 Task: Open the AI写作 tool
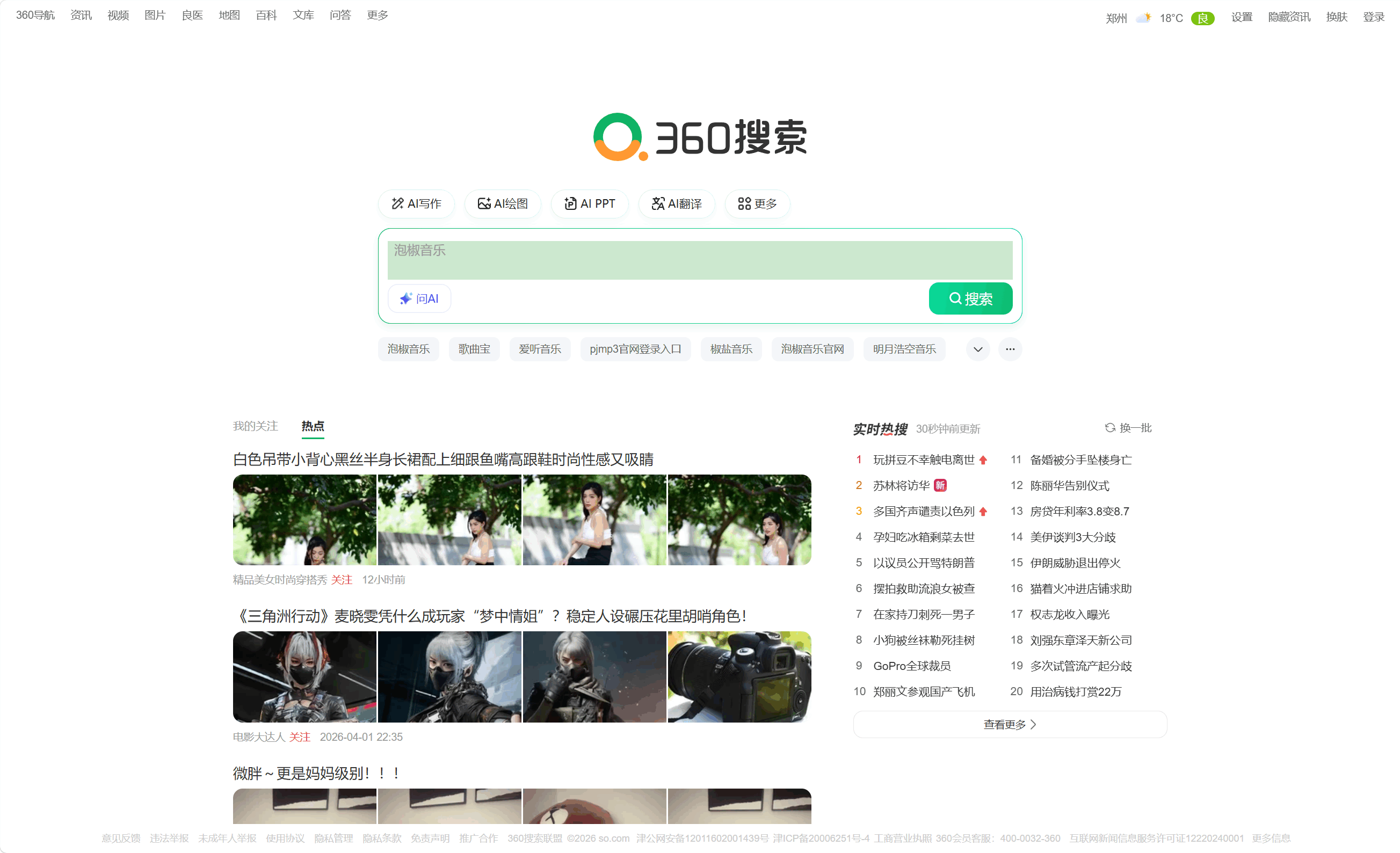[x=417, y=203]
